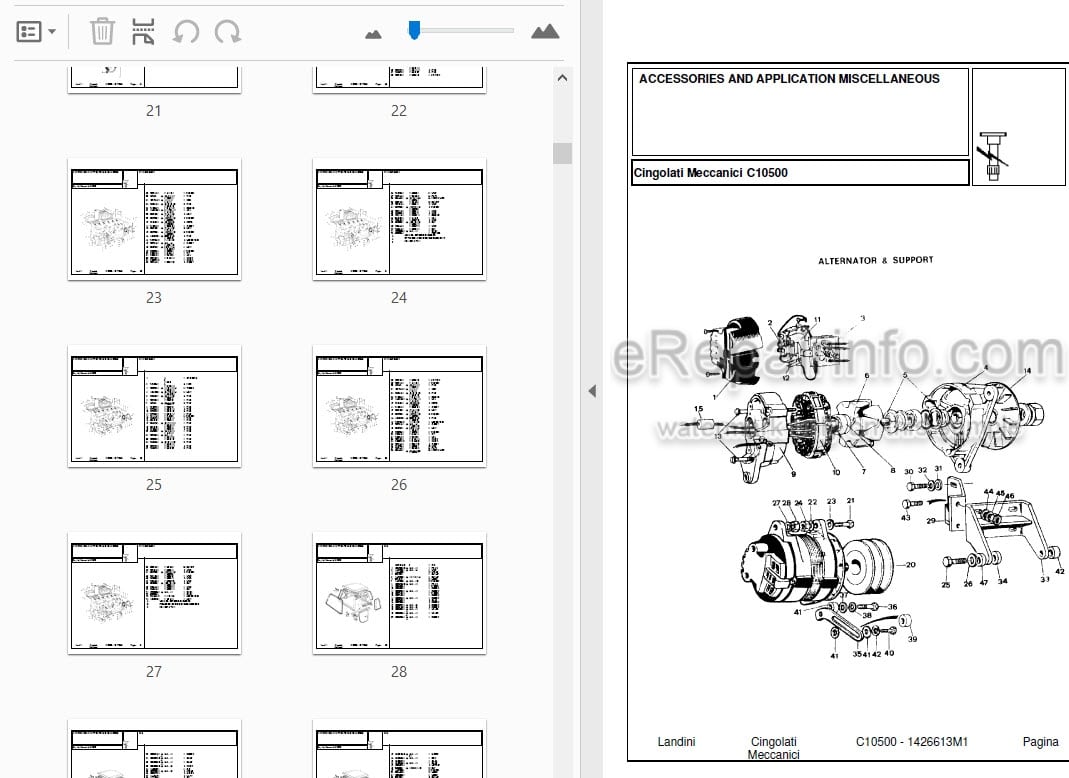Enlarge thumbnails with large mountains icon
Image resolution: width=1069 pixels, height=778 pixels.
pyautogui.click(x=545, y=31)
